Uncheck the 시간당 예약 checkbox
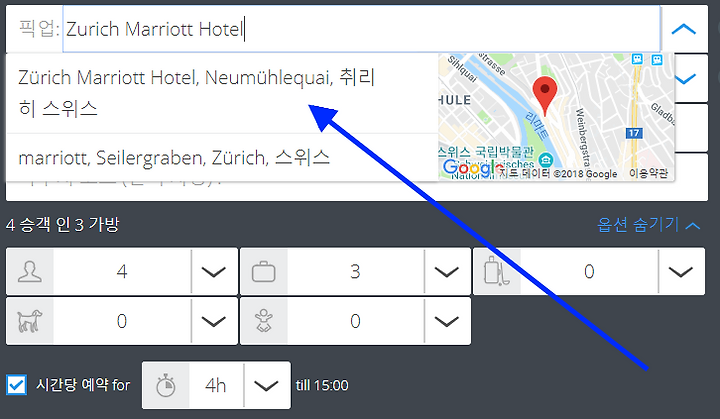The width and height of the screenshot is (720, 419). coord(17,385)
